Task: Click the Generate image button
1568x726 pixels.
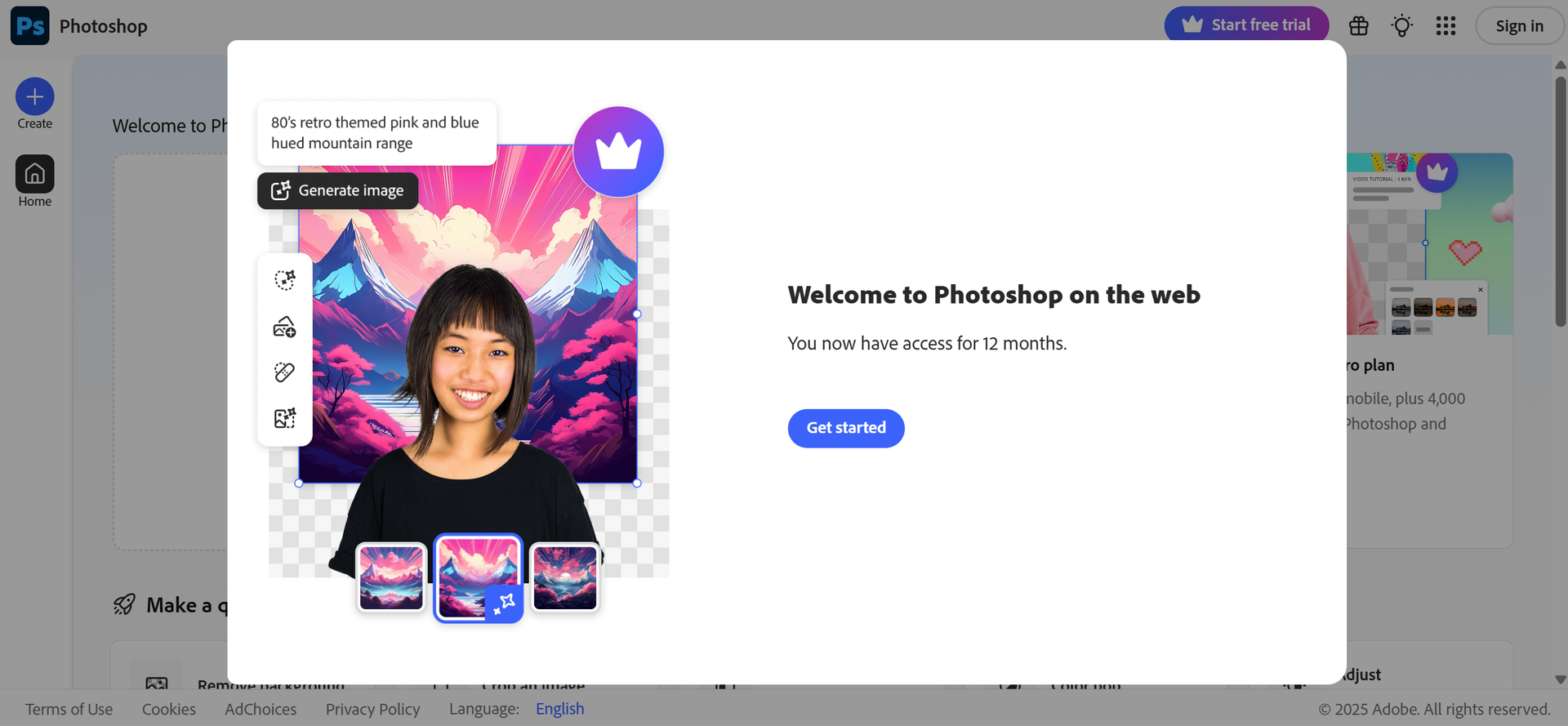Action: pos(337,190)
